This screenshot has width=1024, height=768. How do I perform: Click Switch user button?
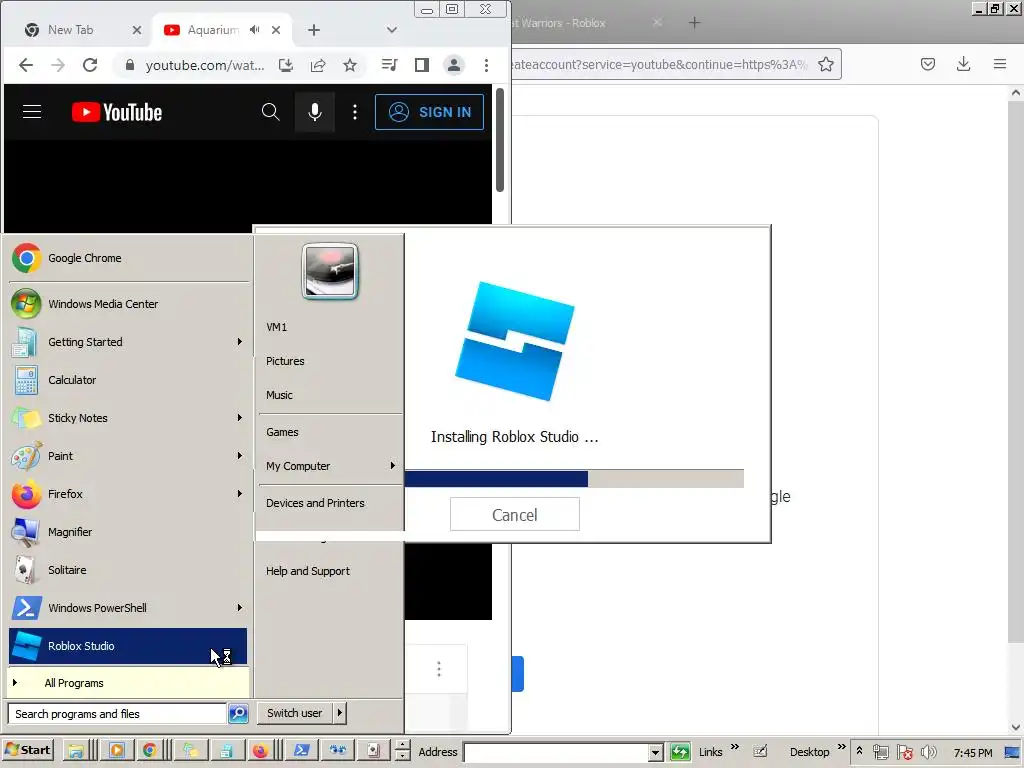tap(295, 713)
